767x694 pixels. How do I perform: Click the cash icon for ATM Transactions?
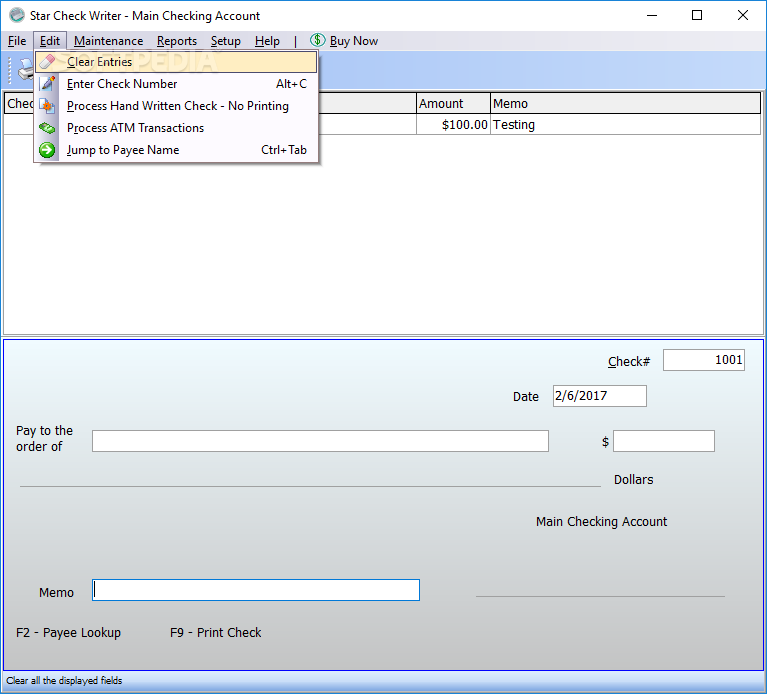coord(47,128)
